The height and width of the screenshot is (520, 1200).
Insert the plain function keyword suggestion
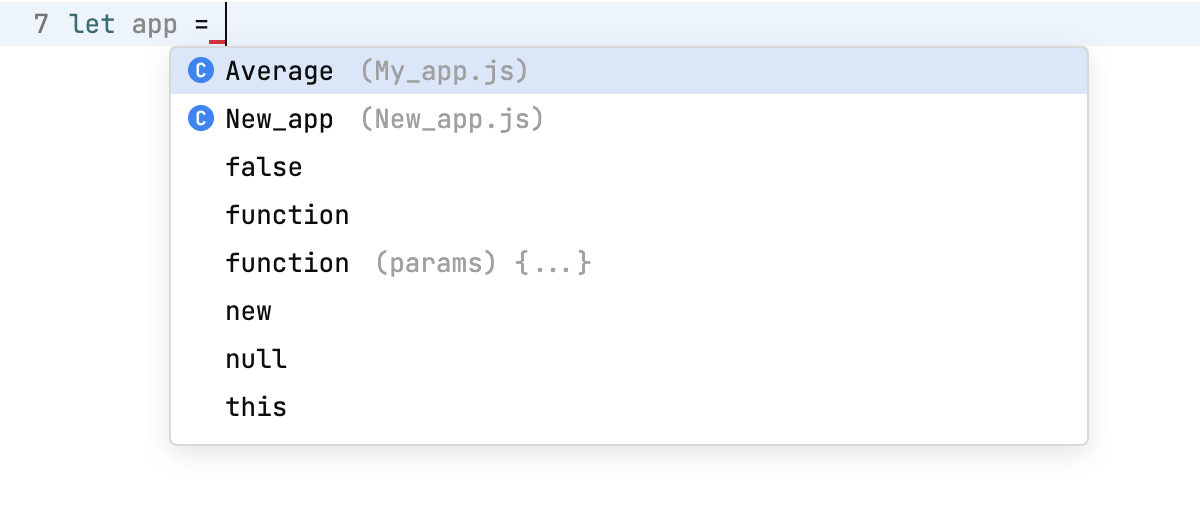pos(287,215)
